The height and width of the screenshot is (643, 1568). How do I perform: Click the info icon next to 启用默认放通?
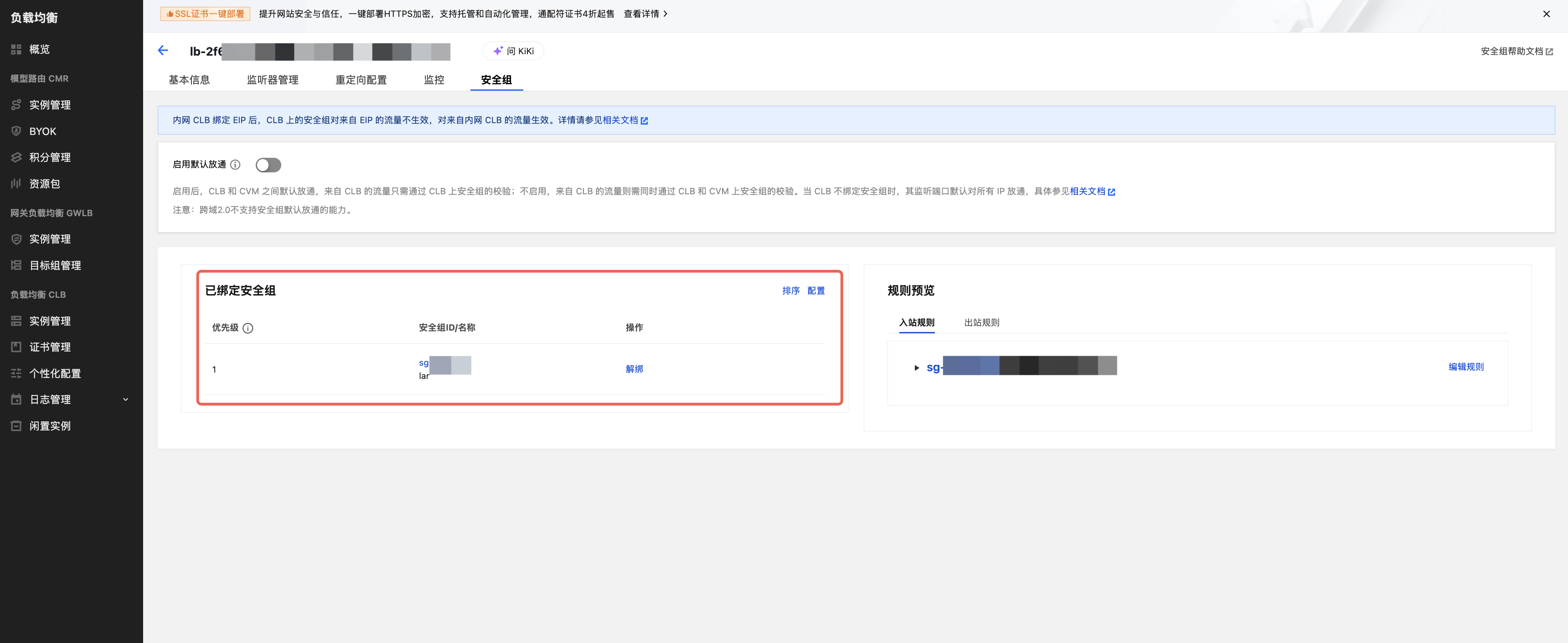(236, 165)
